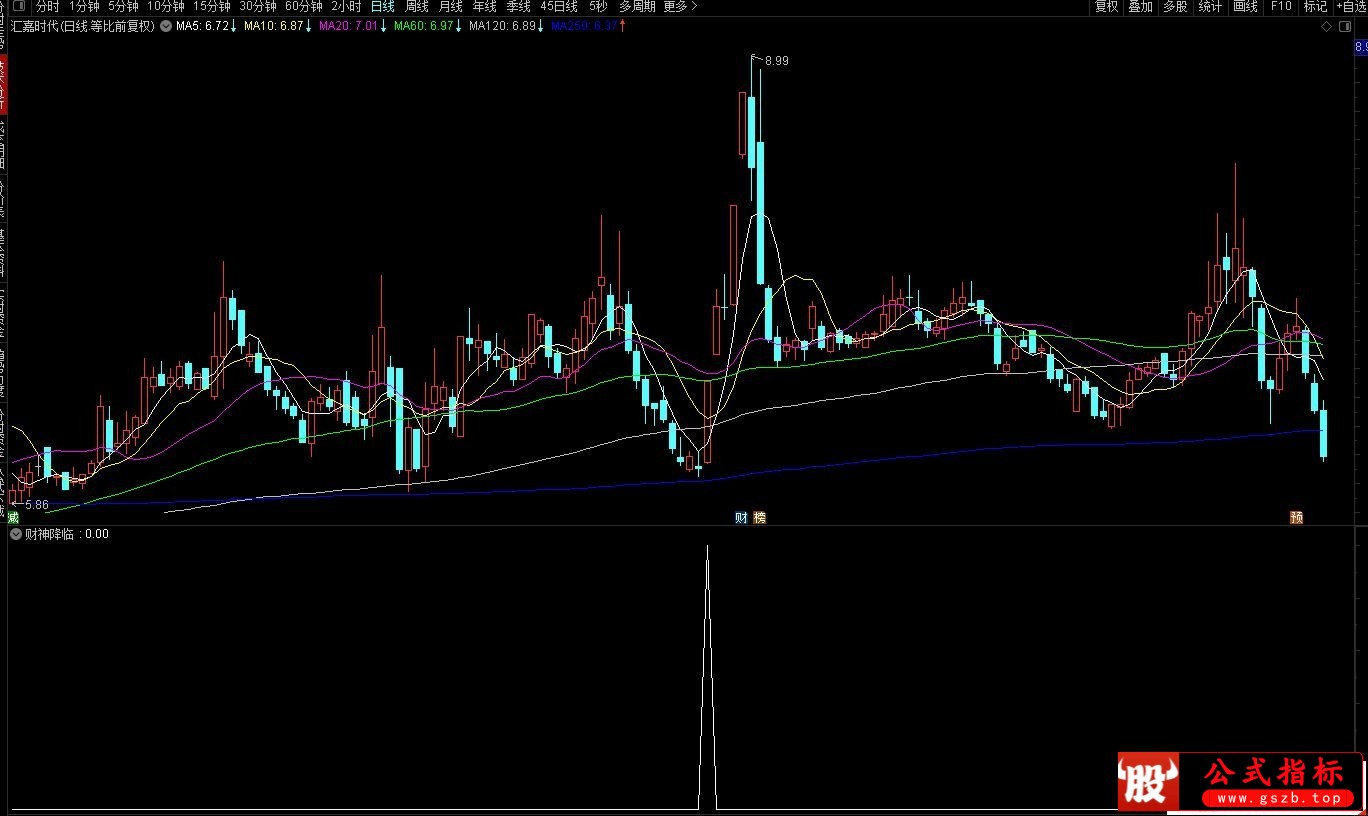The image size is (1368, 816).
Task: Click the 预 marker near chart bottom right
Action: 1296,517
